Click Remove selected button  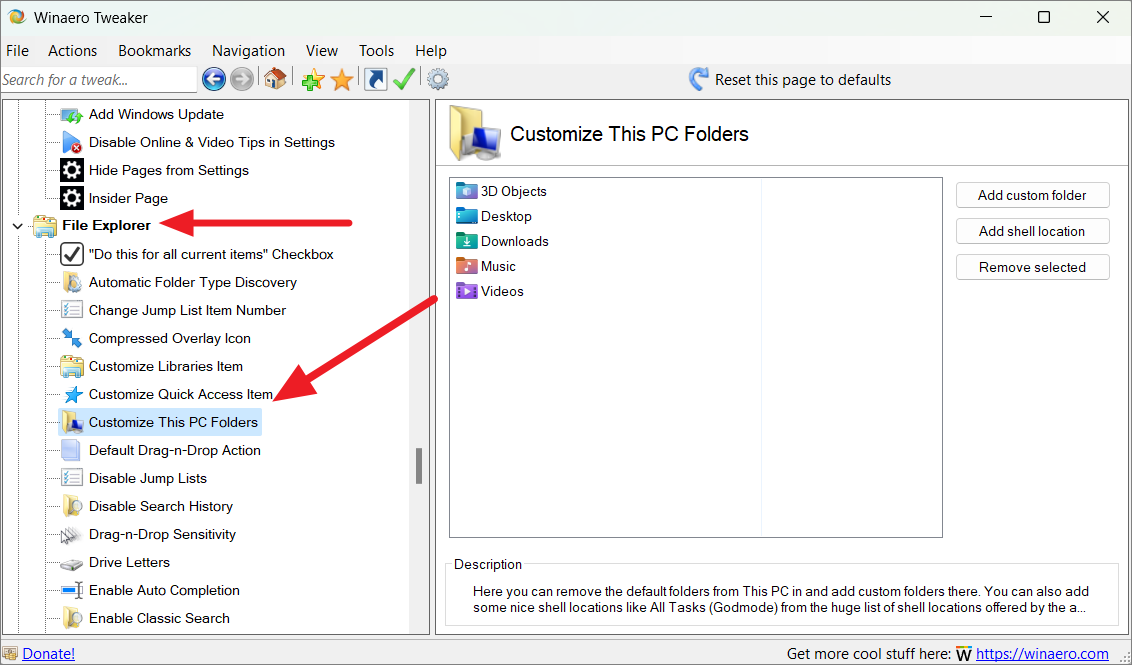point(1032,267)
